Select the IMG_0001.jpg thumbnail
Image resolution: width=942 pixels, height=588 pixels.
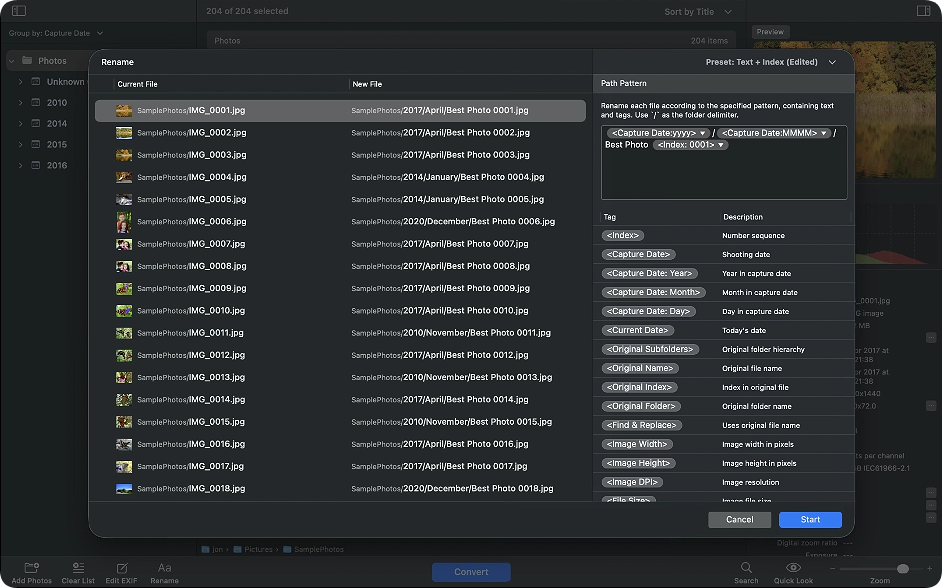124,111
